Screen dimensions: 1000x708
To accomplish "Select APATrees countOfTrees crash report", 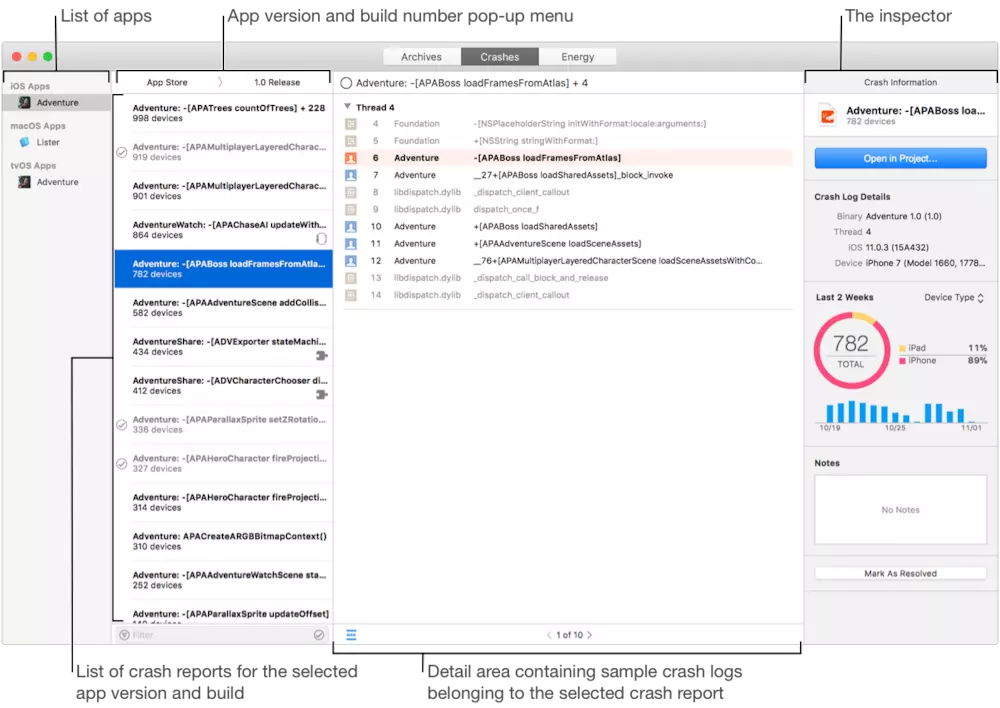I will click(x=224, y=114).
